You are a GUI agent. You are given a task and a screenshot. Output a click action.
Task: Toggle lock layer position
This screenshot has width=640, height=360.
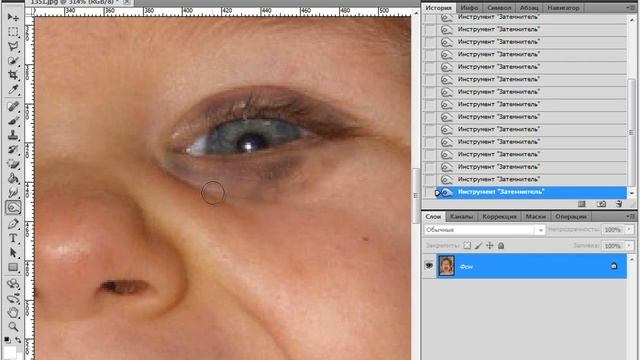490,245
